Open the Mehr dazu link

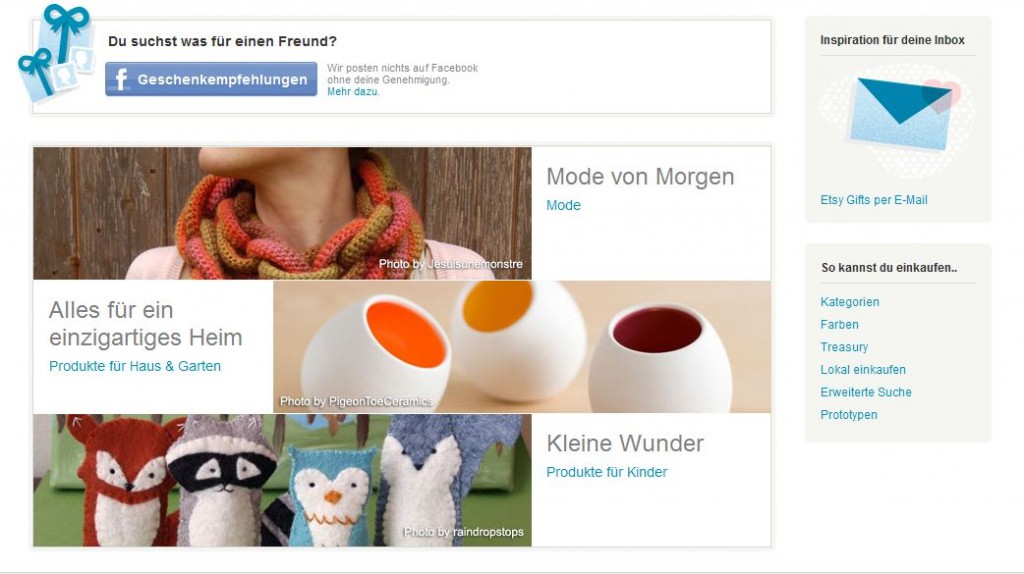tap(353, 91)
